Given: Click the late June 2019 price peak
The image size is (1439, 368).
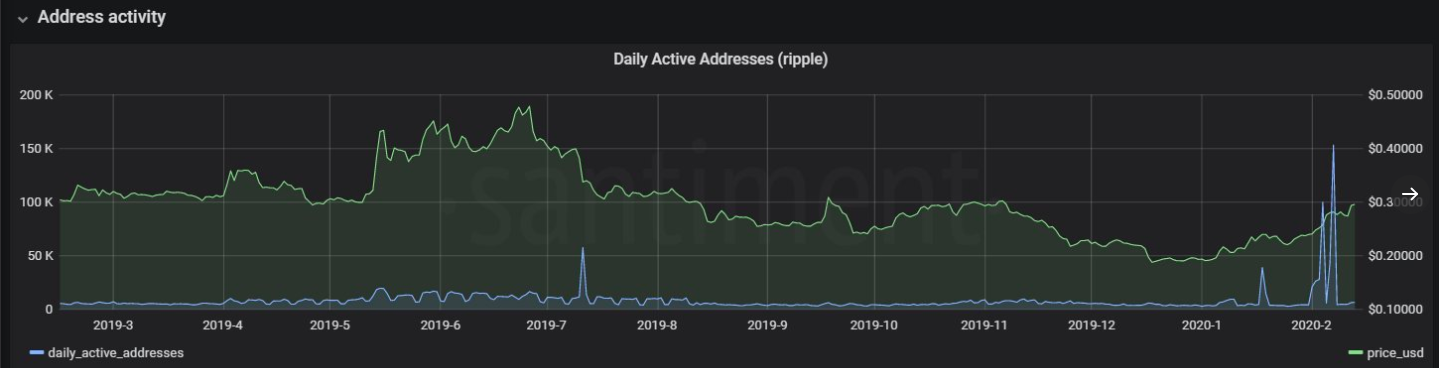Looking at the screenshot, I should [x=528, y=107].
